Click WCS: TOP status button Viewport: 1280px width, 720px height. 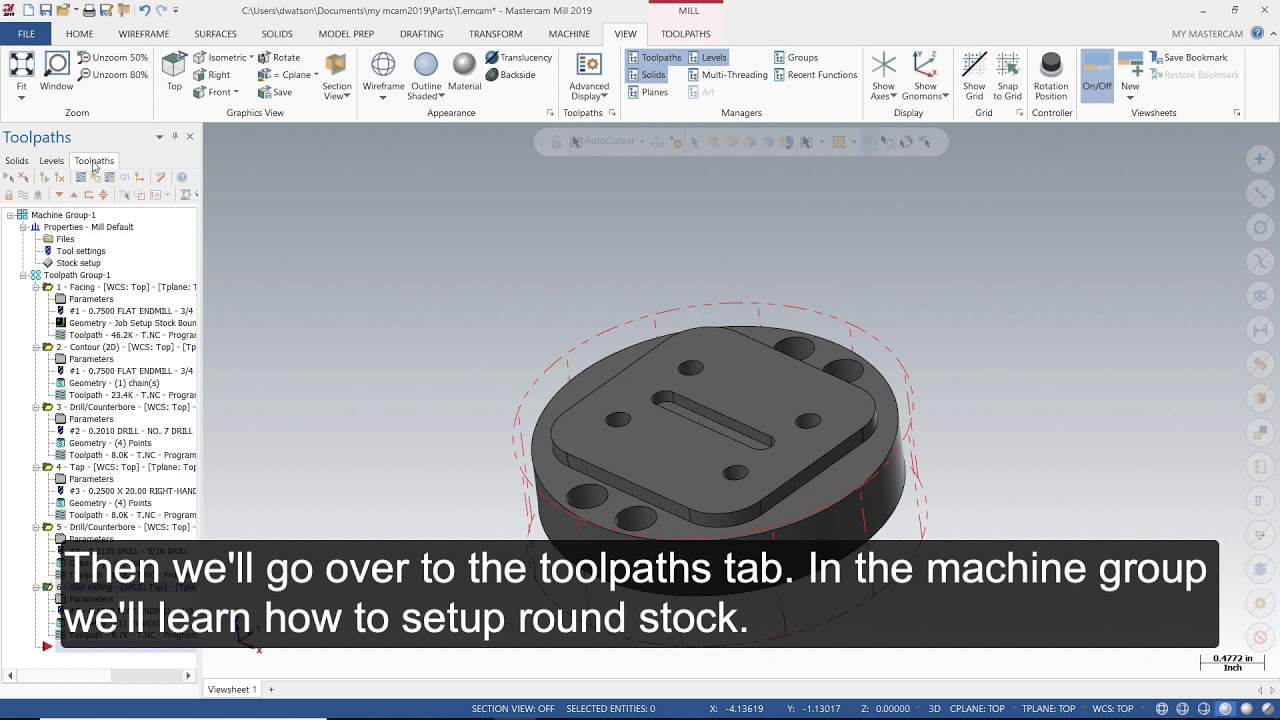[x=1112, y=709]
